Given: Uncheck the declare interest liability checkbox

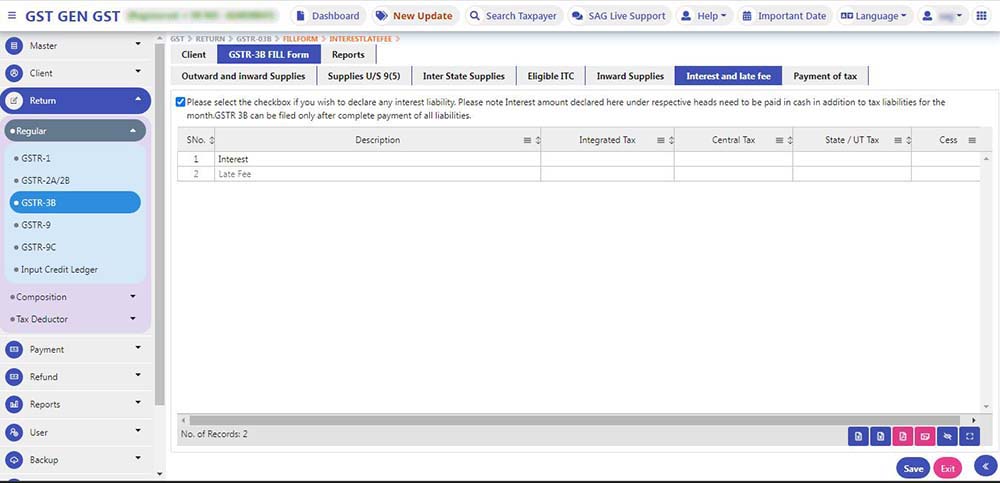Looking at the screenshot, I should click(x=180, y=102).
